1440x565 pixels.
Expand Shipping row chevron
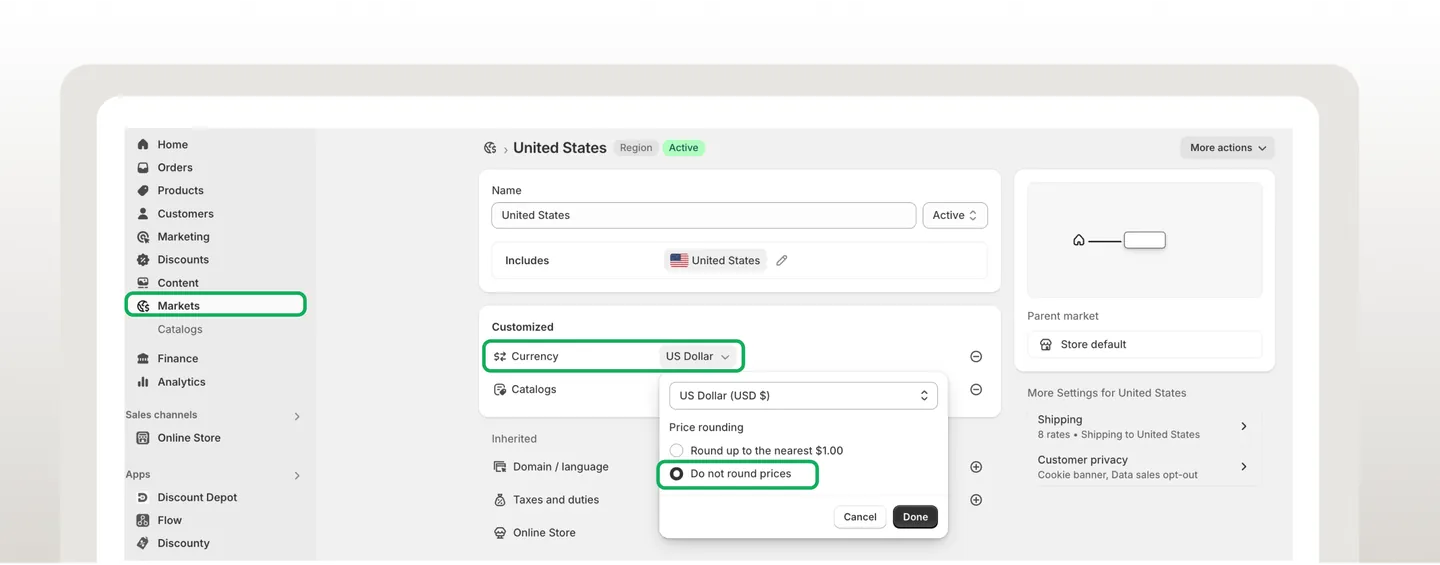coord(1244,427)
